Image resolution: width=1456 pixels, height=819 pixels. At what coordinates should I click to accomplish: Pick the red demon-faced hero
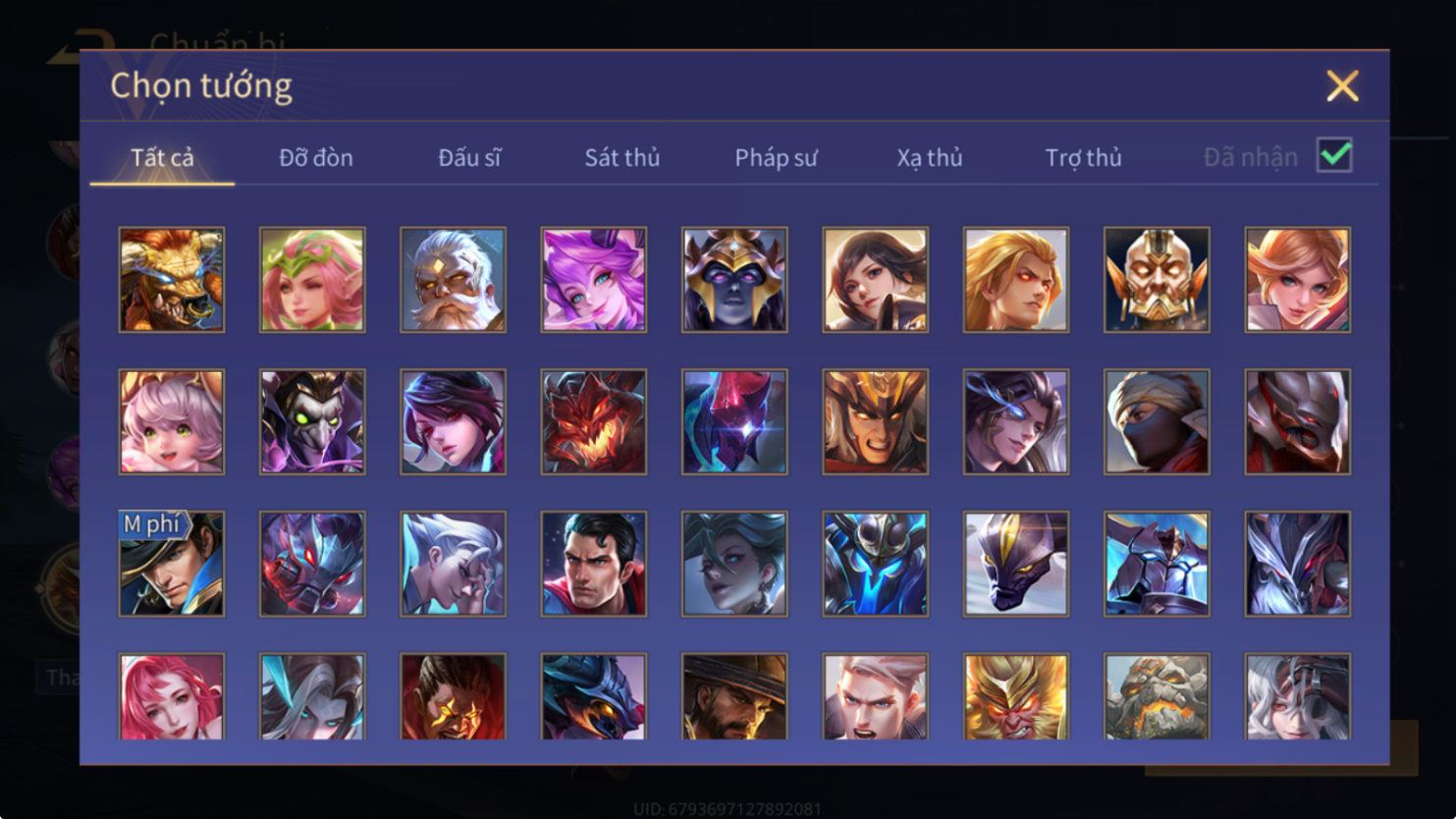click(594, 422)
